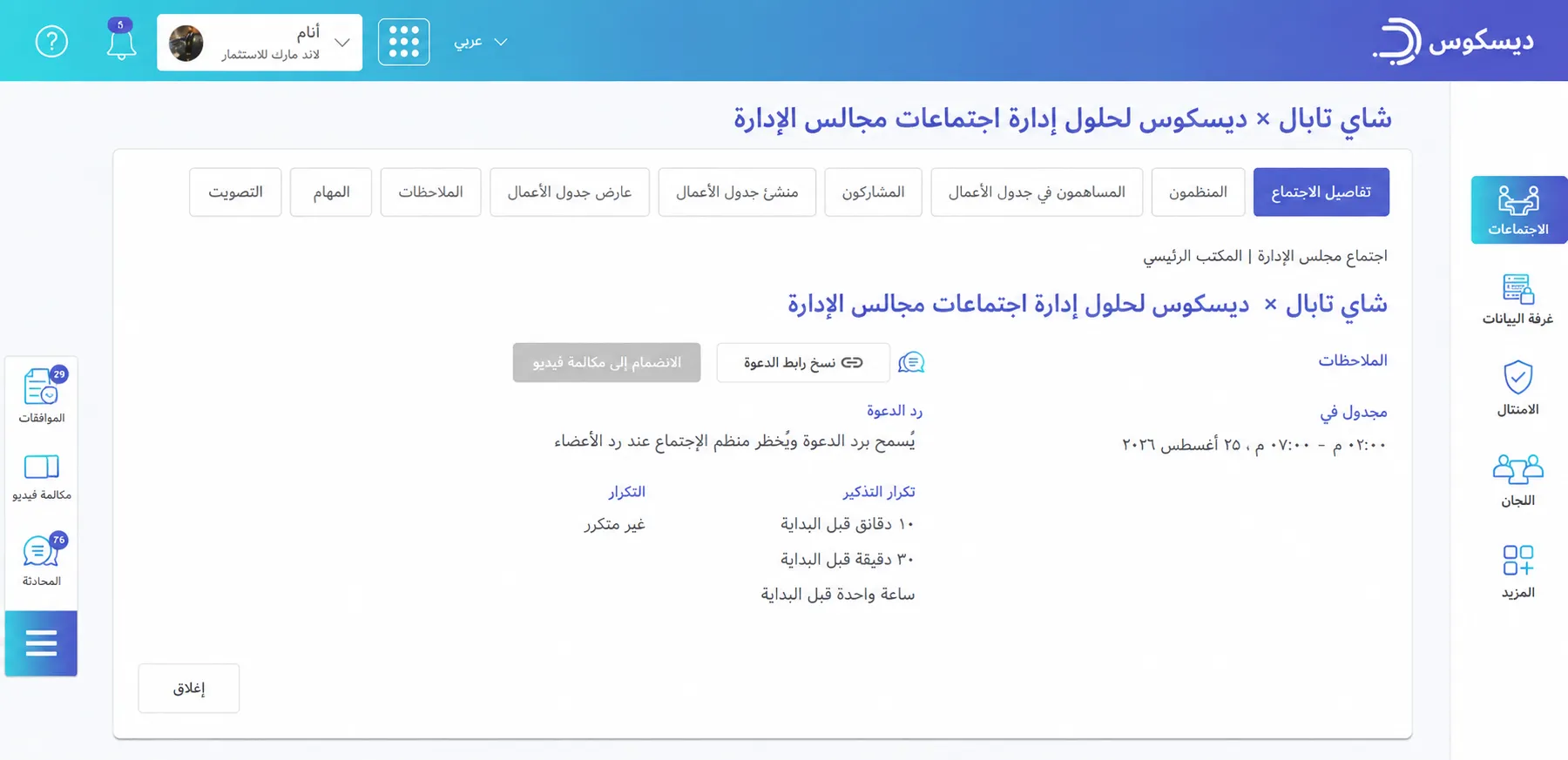Click the chat bubble icon beside invite link
Viewport: 1568px width, 760px height.
(x=911, y=362)
